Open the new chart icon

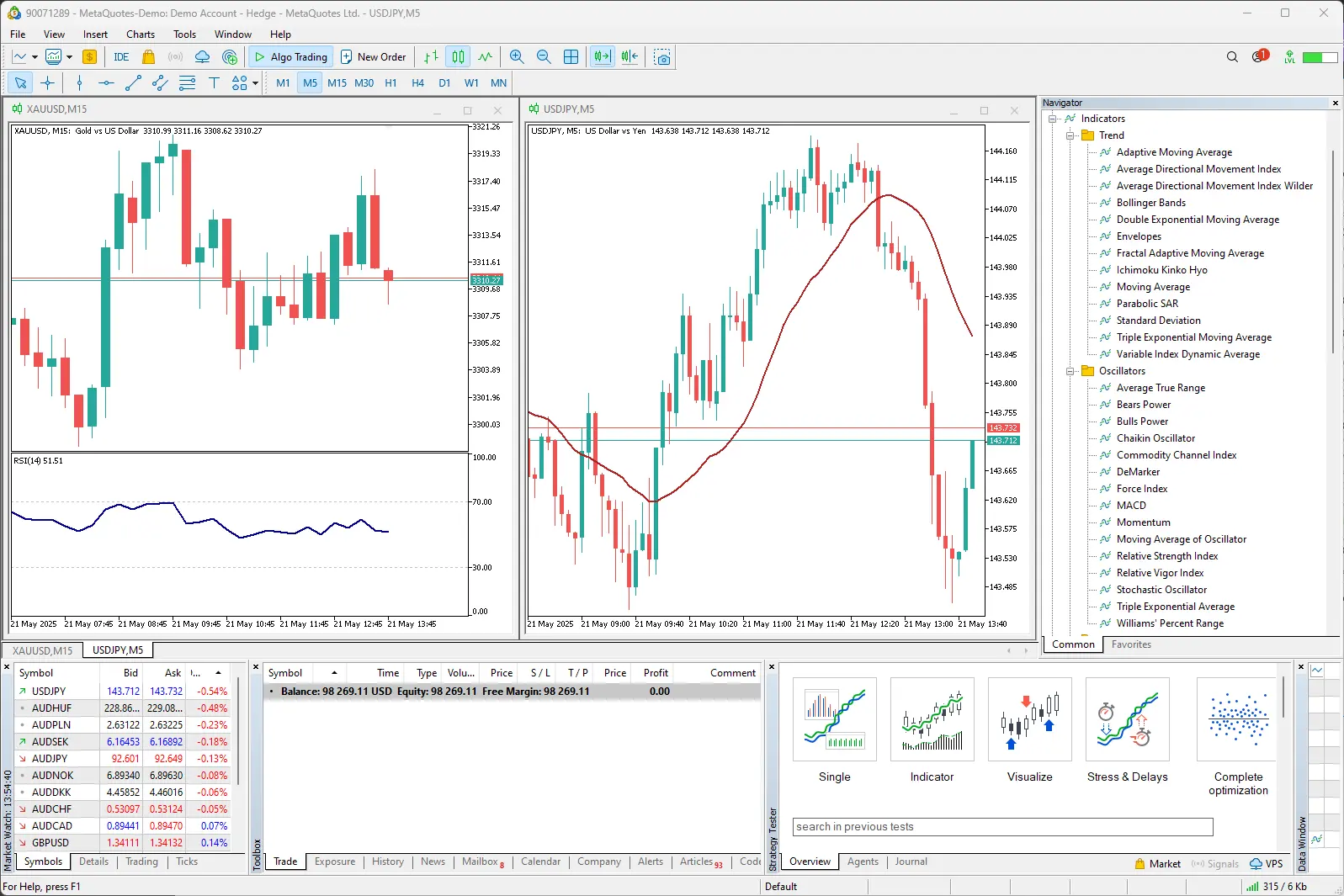pos(19,57)
